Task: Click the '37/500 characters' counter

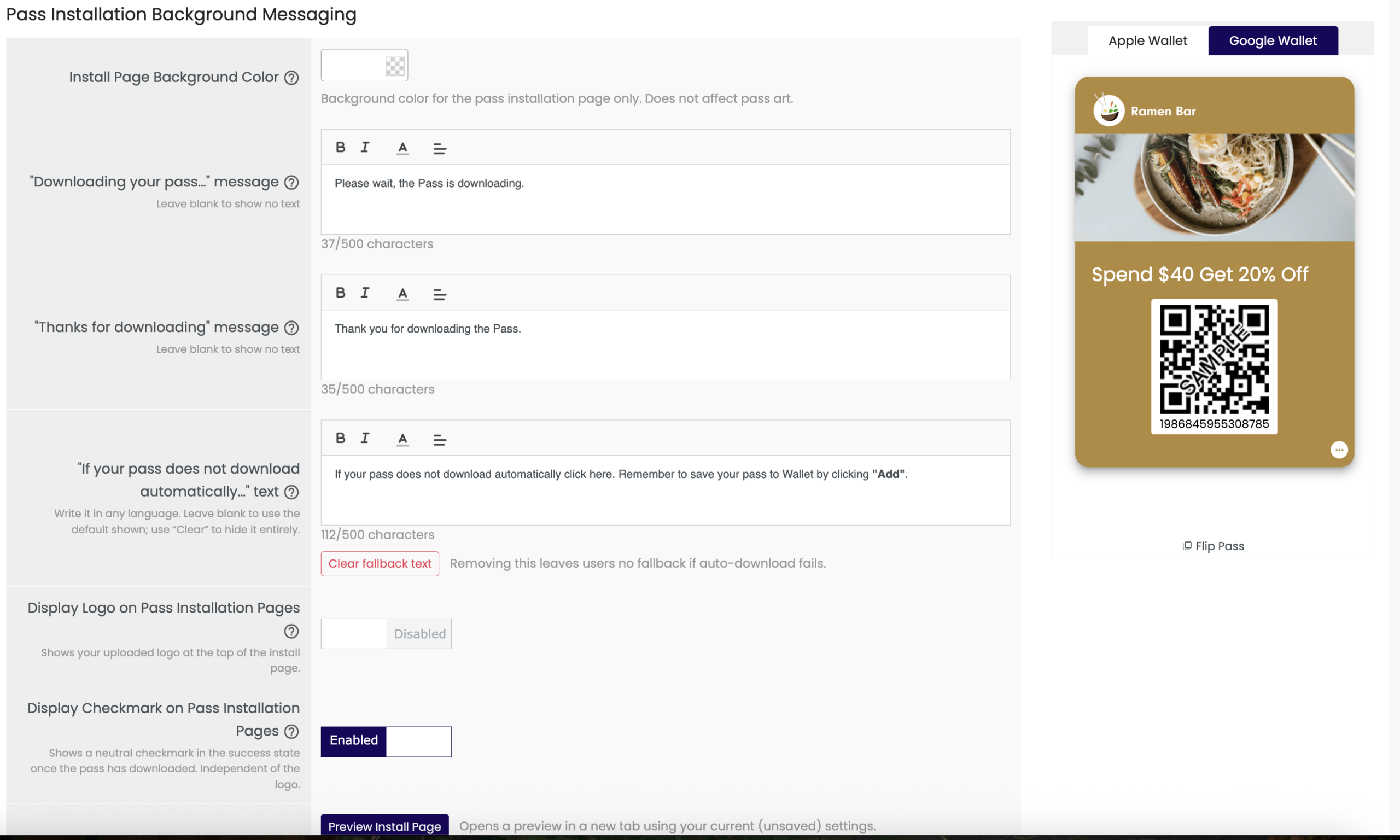Action: 377,244
